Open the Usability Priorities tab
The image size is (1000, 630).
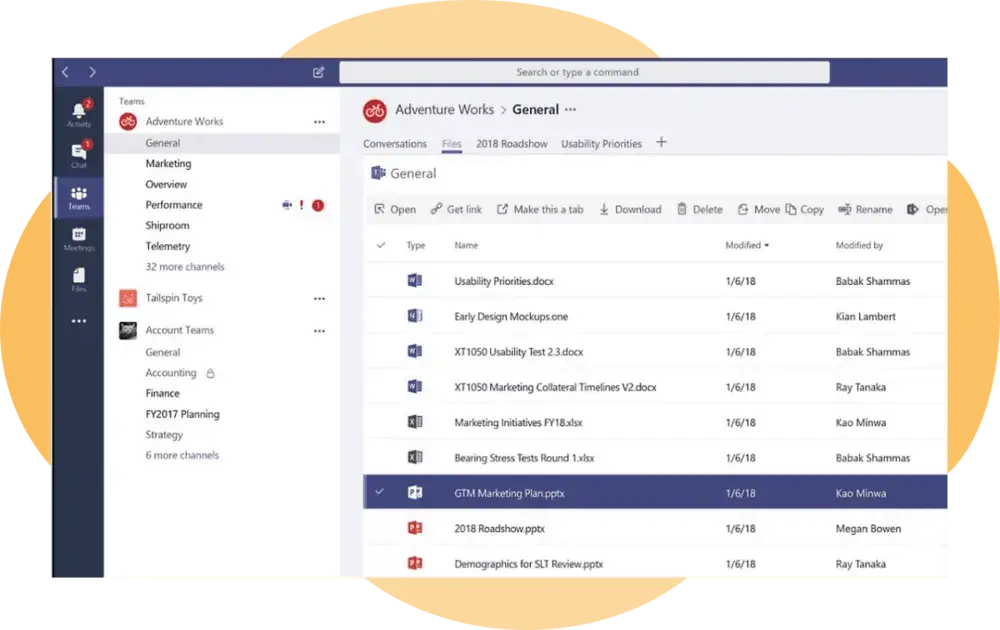601,144
